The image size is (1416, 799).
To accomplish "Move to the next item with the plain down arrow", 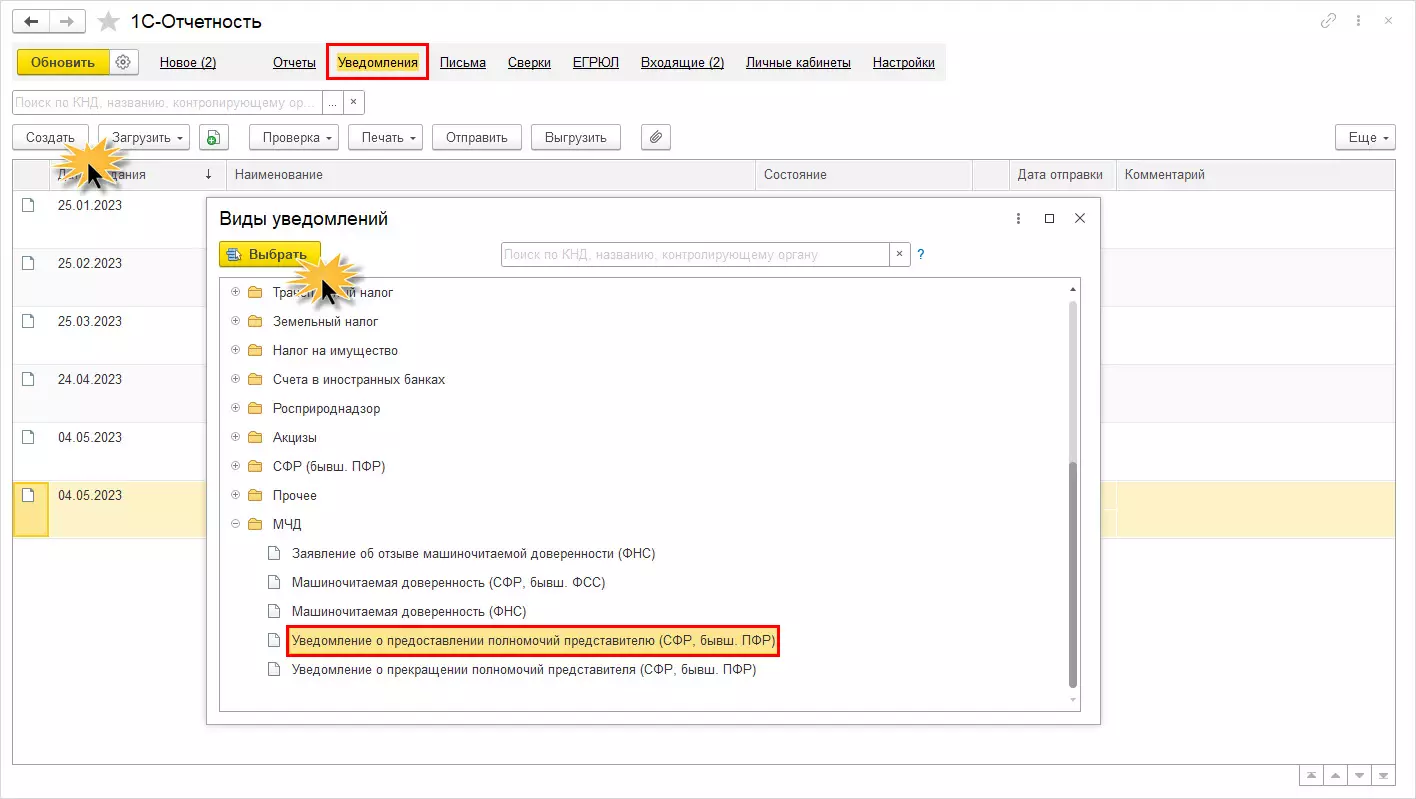I will (x=1359, y=776).
